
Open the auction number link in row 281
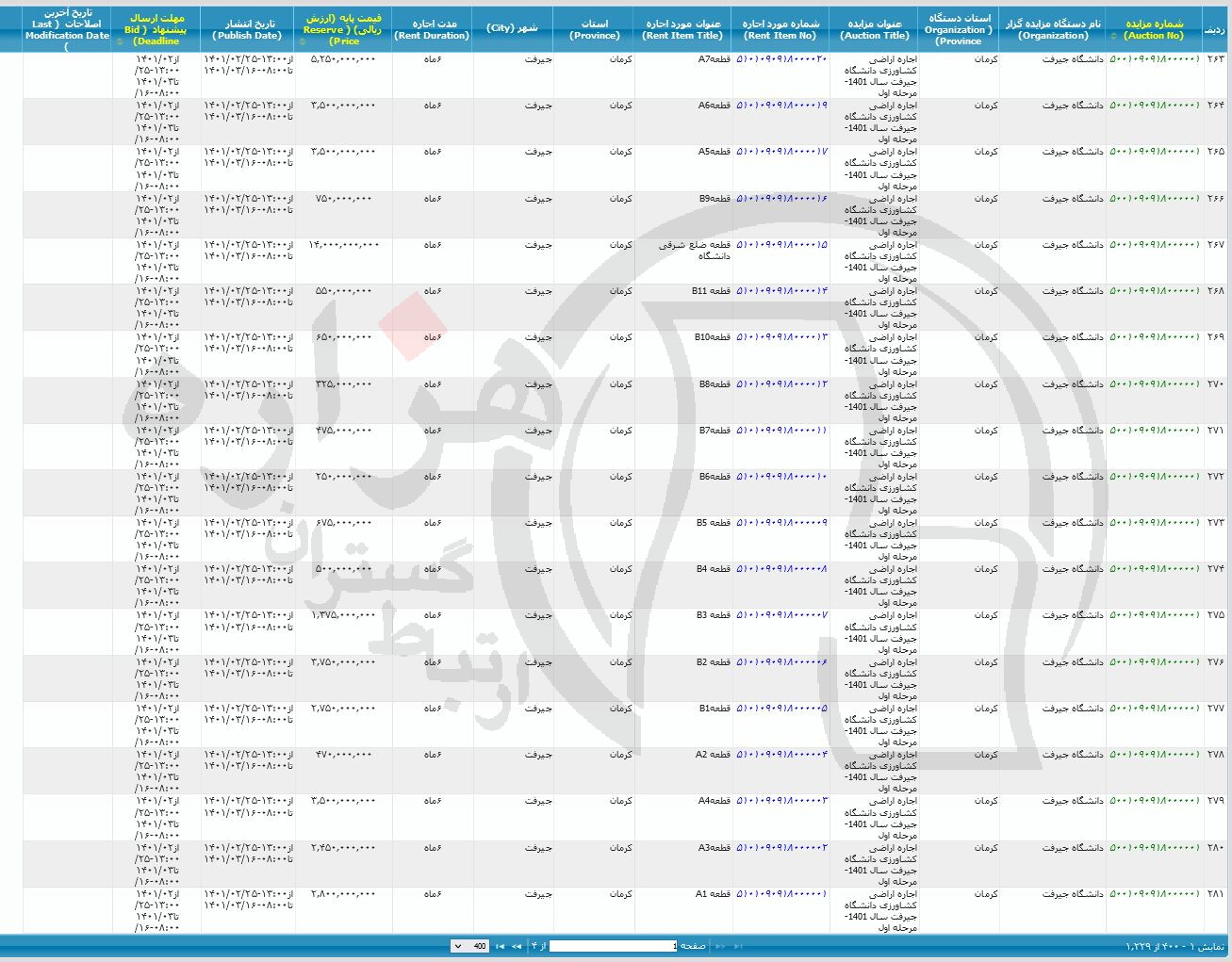pos(1154,893)
